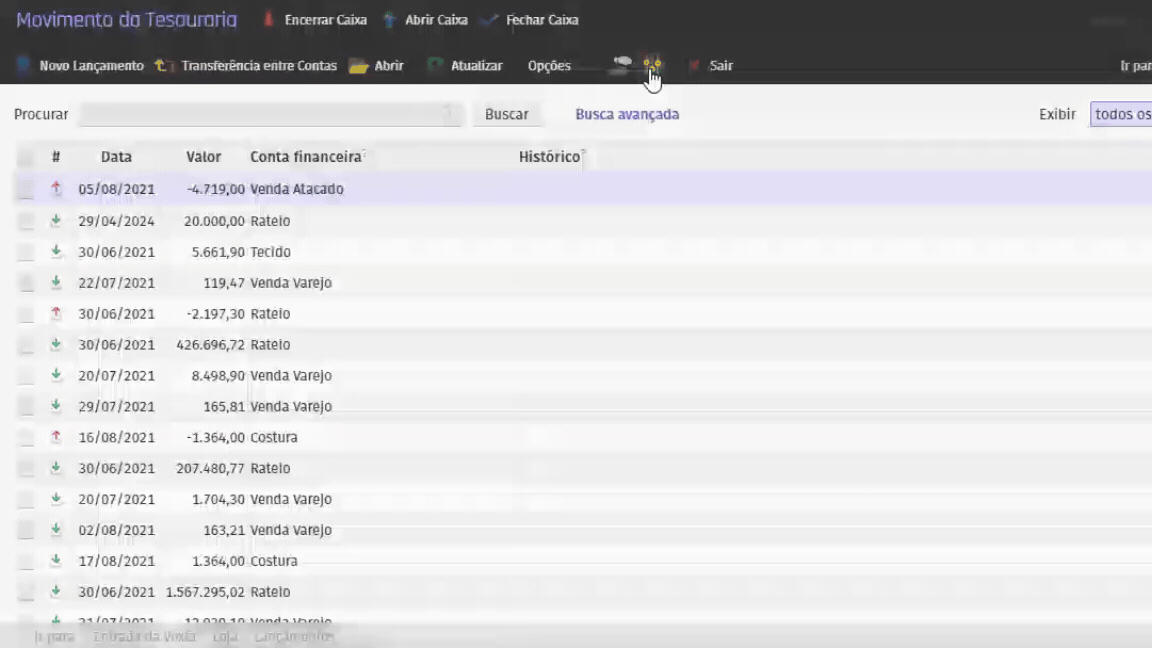Click the yellow tools icon under cursor
The width and height of the screenshot is (1152, 648).
(652, 65)
